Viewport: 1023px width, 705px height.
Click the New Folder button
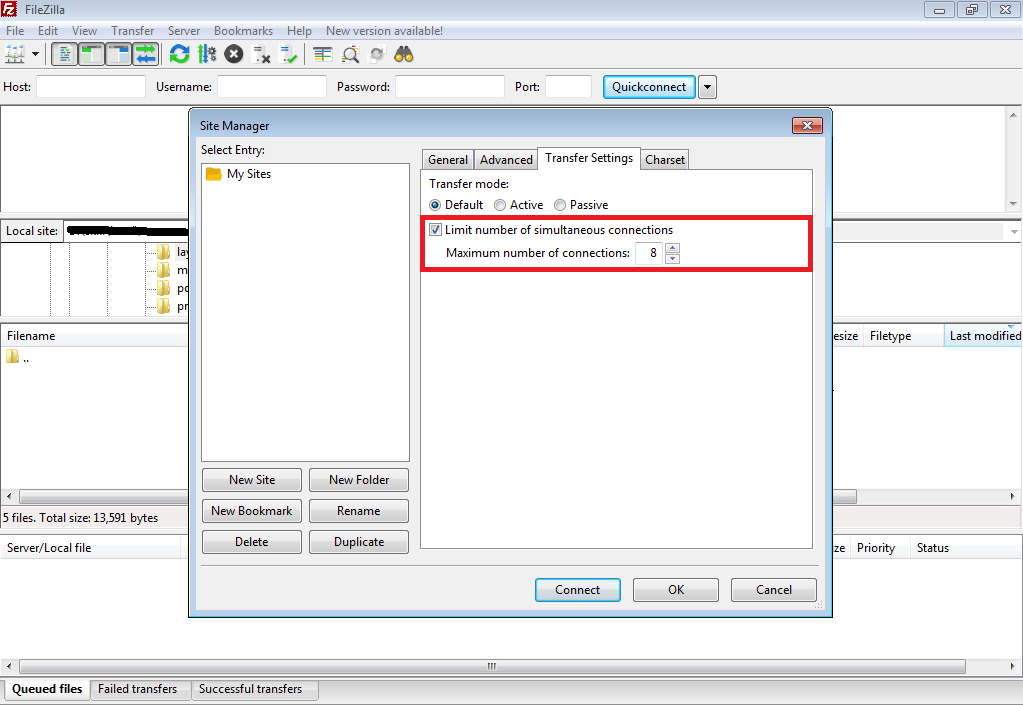pos(359,480)
